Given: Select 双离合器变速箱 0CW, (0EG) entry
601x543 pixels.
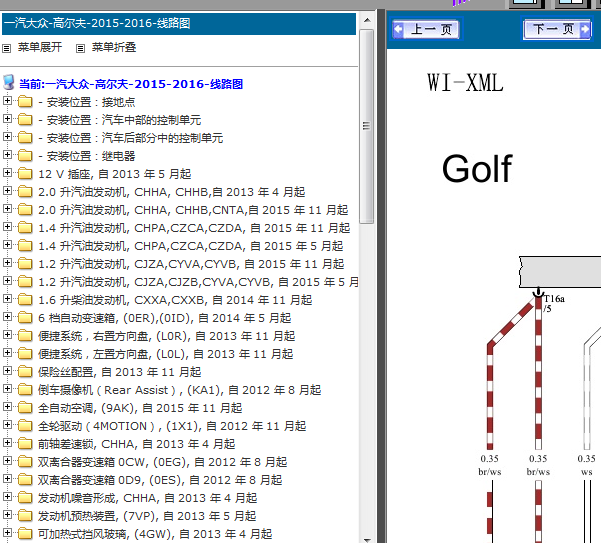Looking at the screenshot, I should pyautogui.click(x=163, y=462).
